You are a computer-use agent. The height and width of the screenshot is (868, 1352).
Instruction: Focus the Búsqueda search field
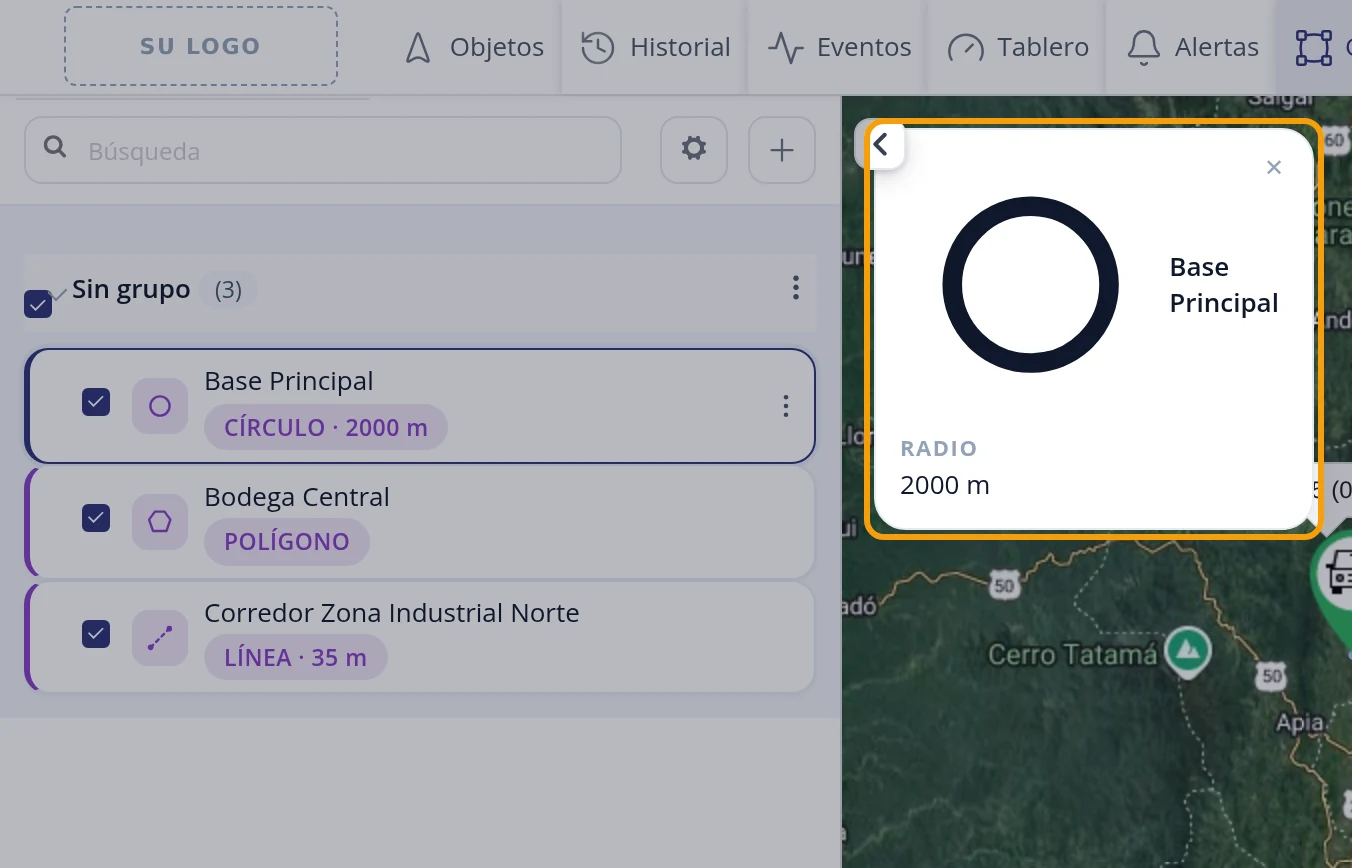point(323,150)
